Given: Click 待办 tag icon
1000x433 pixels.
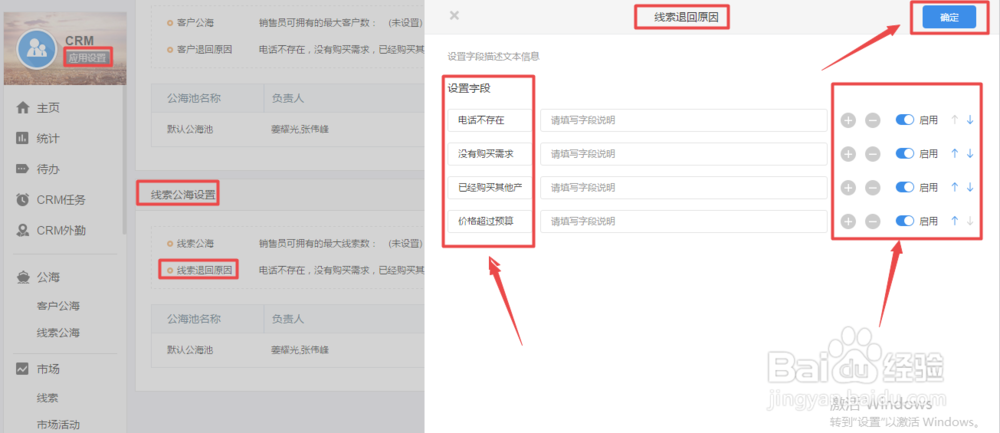Looking at the screenshot, I should (22, 169).
